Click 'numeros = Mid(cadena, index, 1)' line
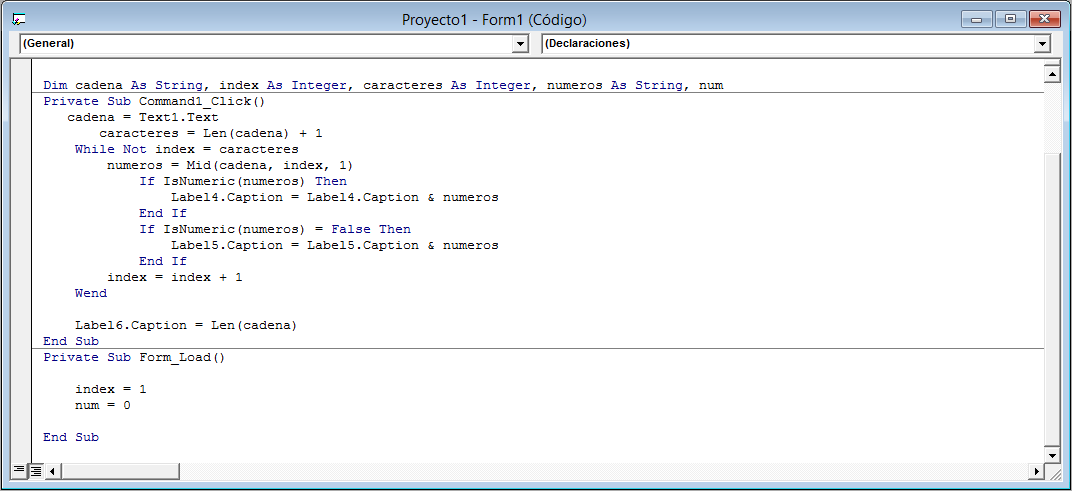The width and height of the screenshot is (1072, 491). point(230,165)
